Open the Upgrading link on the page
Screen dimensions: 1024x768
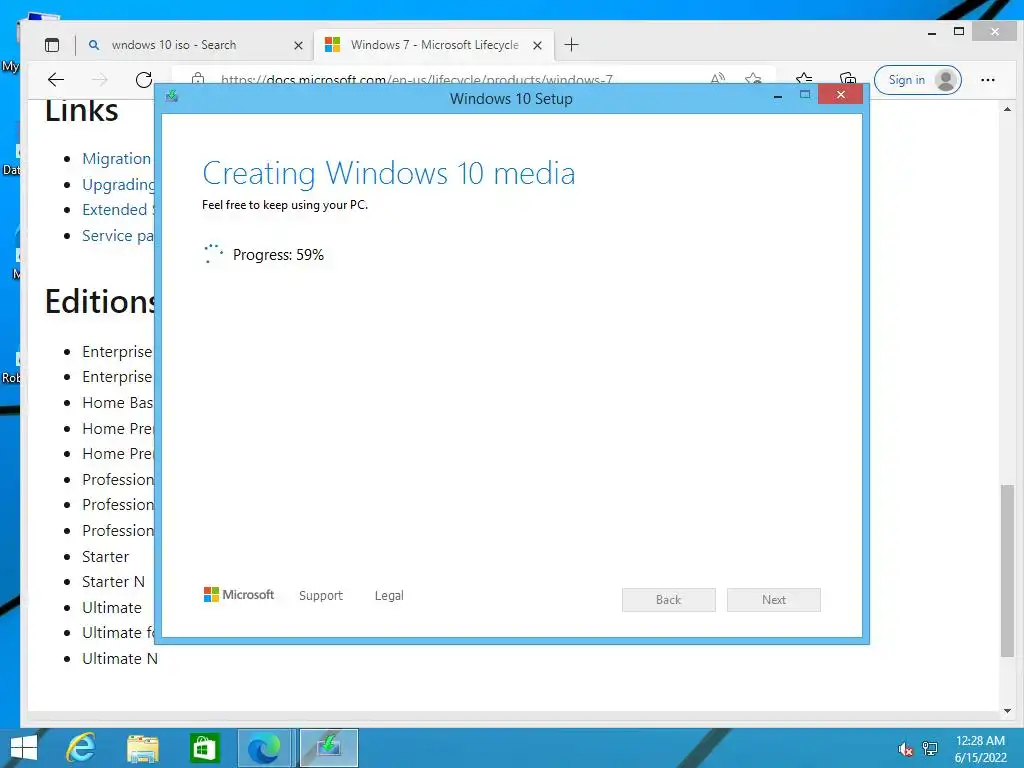[118, 185]
